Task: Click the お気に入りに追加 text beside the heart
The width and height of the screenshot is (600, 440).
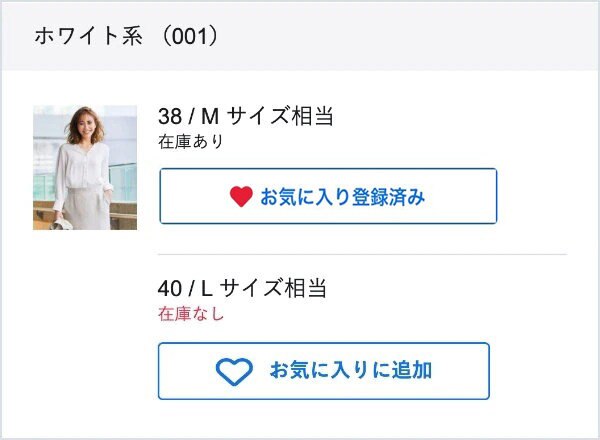Action: coord(350,371)
